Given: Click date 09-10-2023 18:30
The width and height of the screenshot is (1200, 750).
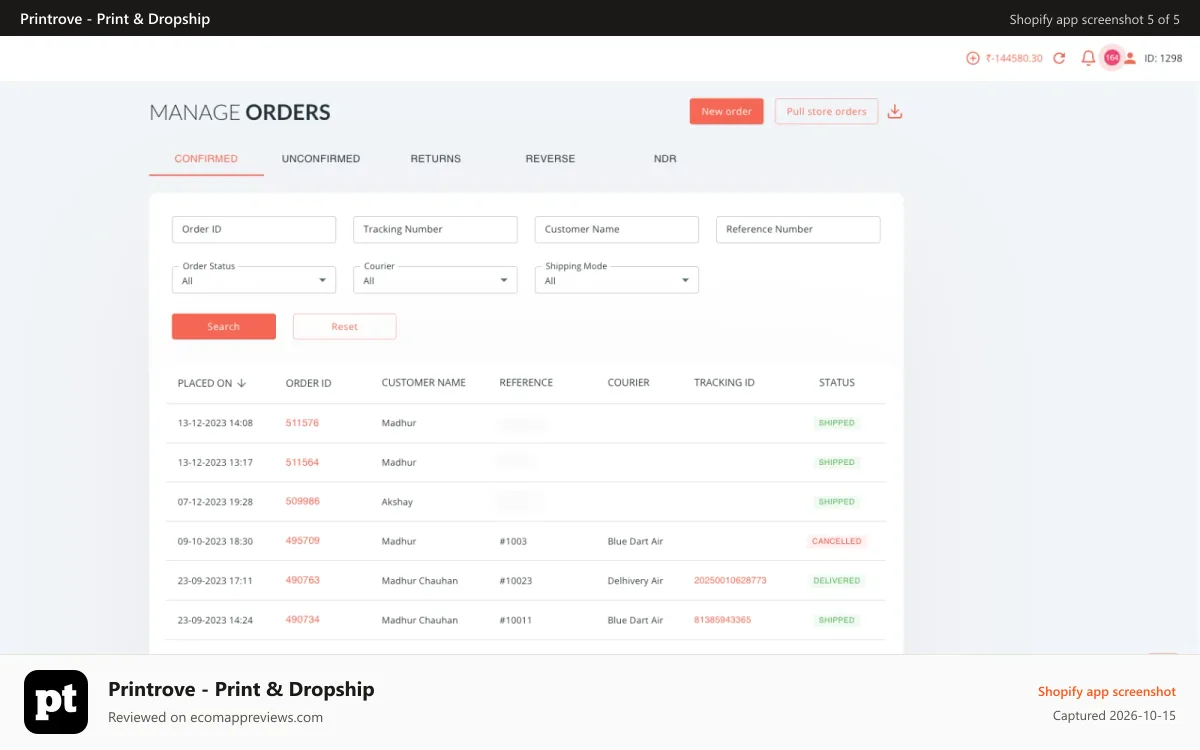Looking at the screenshot, I should click(215, 541).
